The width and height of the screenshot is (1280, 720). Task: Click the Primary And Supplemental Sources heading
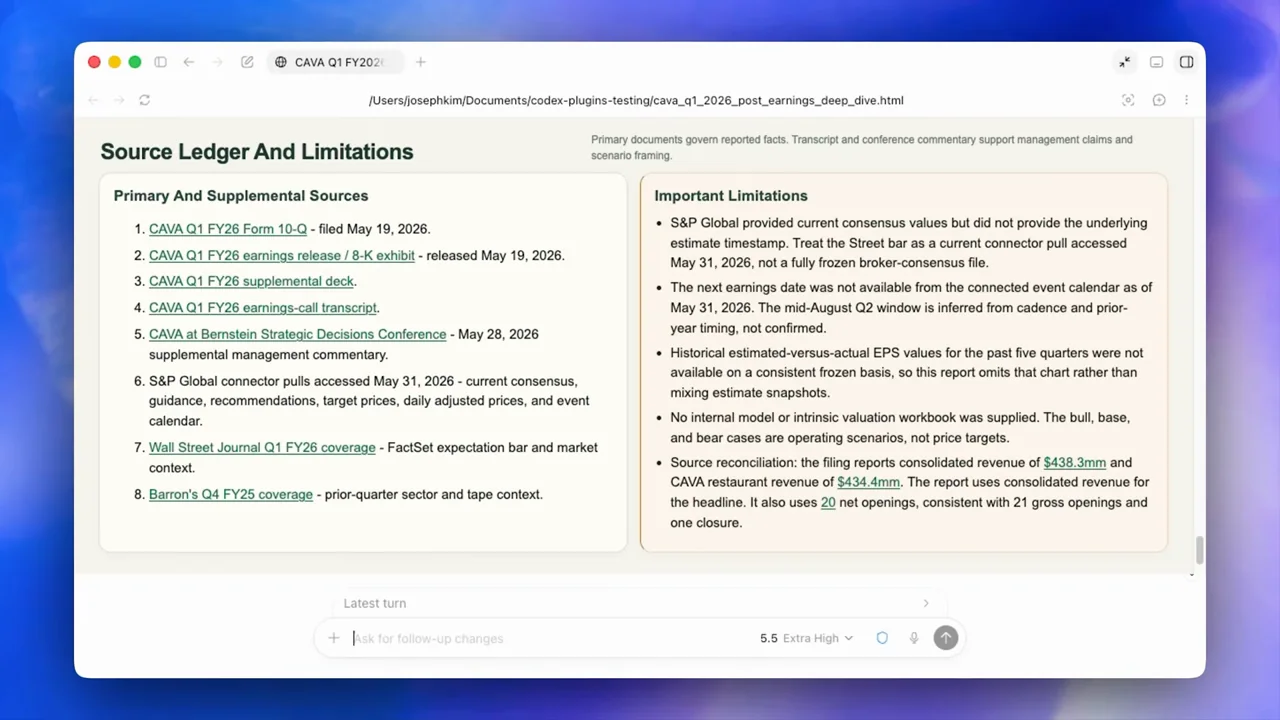[x=241, y=196]
